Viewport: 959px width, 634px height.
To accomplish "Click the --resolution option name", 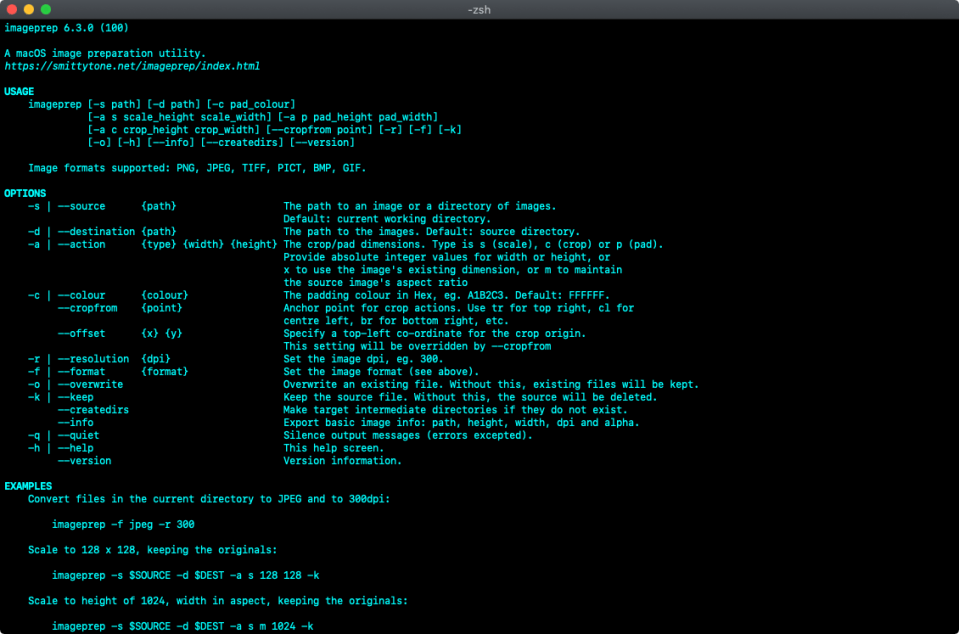I will pos(93,359).
